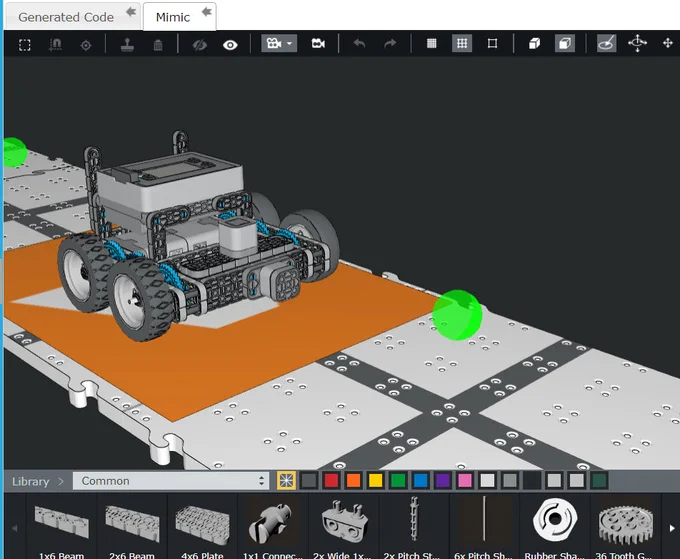Select the outlined cube render mode

pyautogui.click(x=565, y=43)
